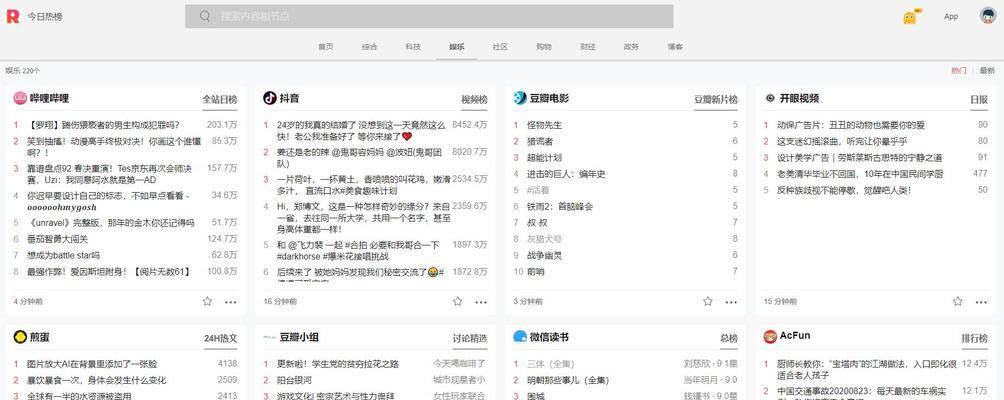Open 进击的巨人：编年史 entry
1004x400 pixels.
[x=566, y=174]
